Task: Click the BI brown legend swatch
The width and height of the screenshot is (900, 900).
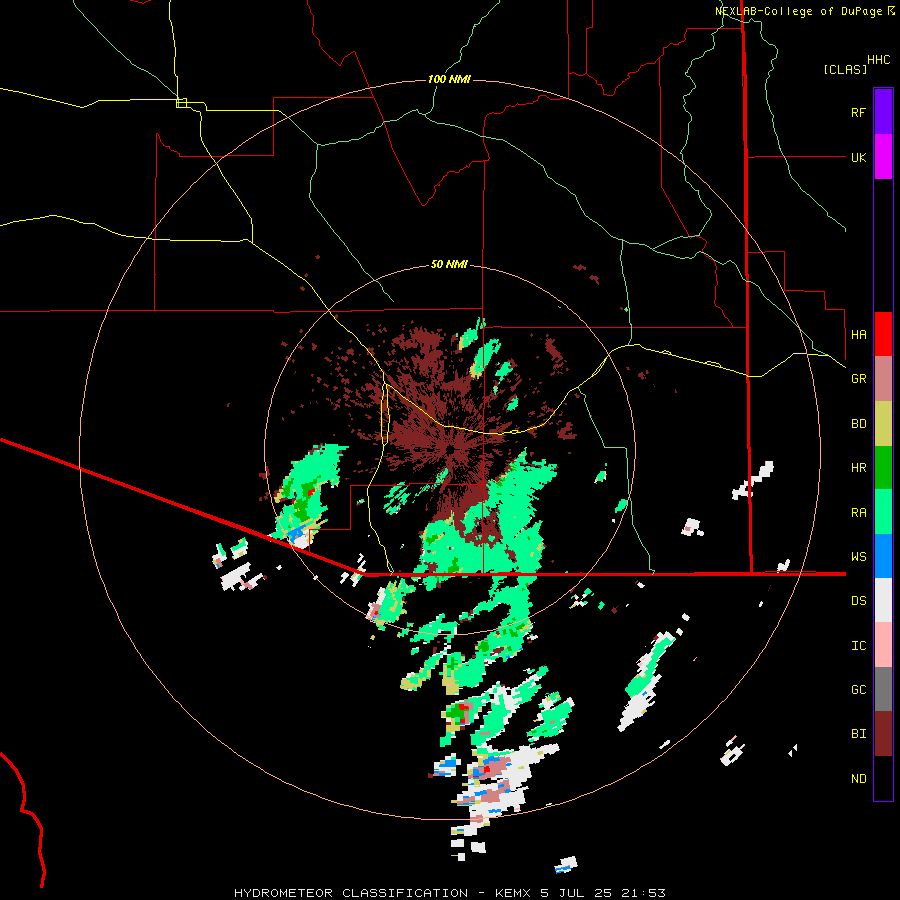Action: tap(883, 734)
